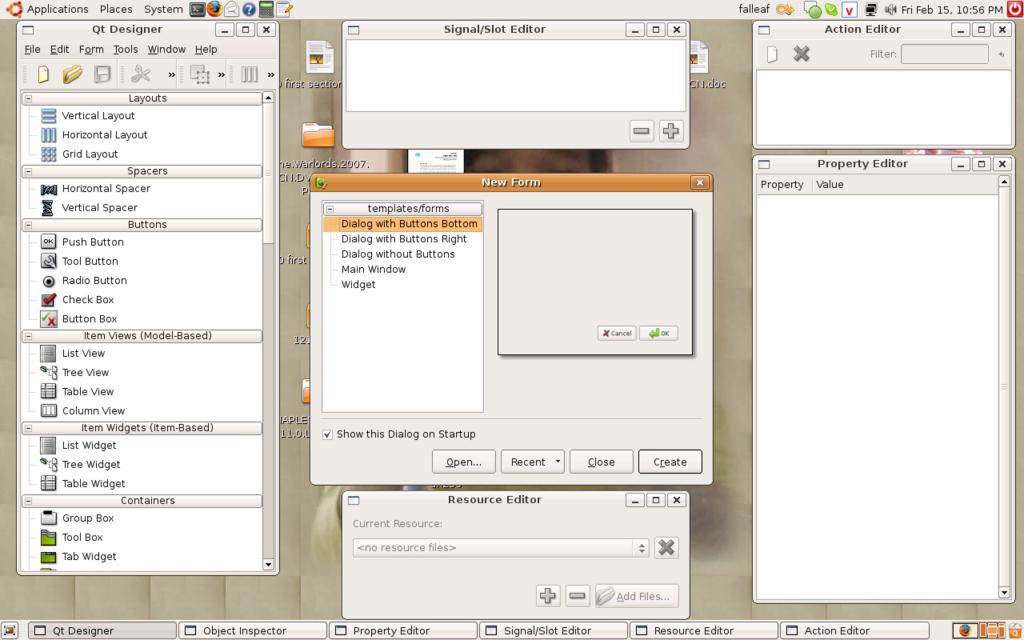Choose the Group Box container icon
This screenshot has width=1024, height=640.
pyautogui.click(x=48, y=518)
